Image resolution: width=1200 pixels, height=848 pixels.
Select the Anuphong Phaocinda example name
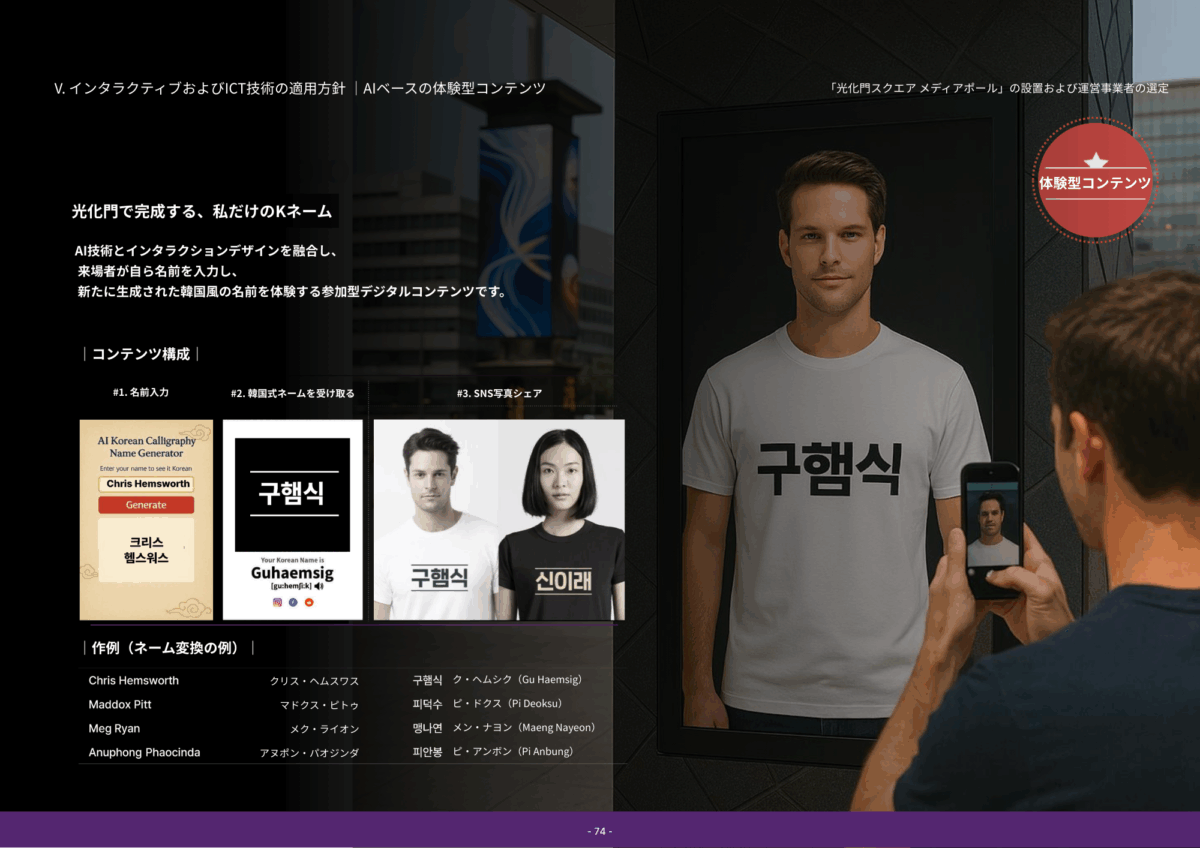coord(144,753)
